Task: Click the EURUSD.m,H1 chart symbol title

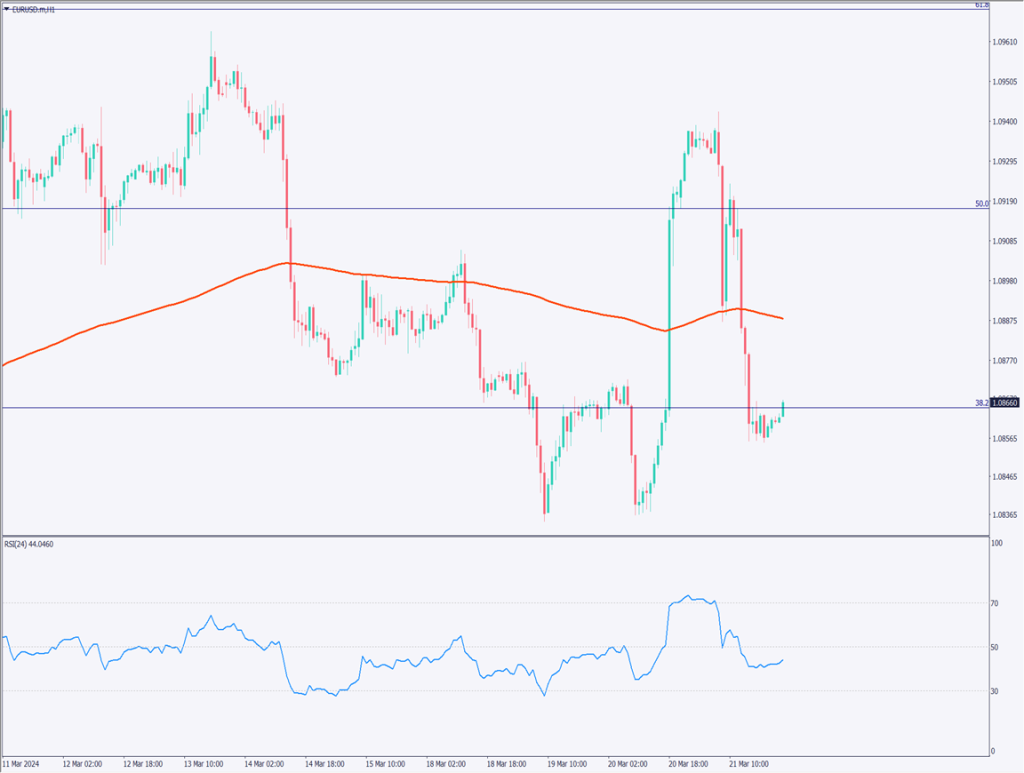Action: 32,8
